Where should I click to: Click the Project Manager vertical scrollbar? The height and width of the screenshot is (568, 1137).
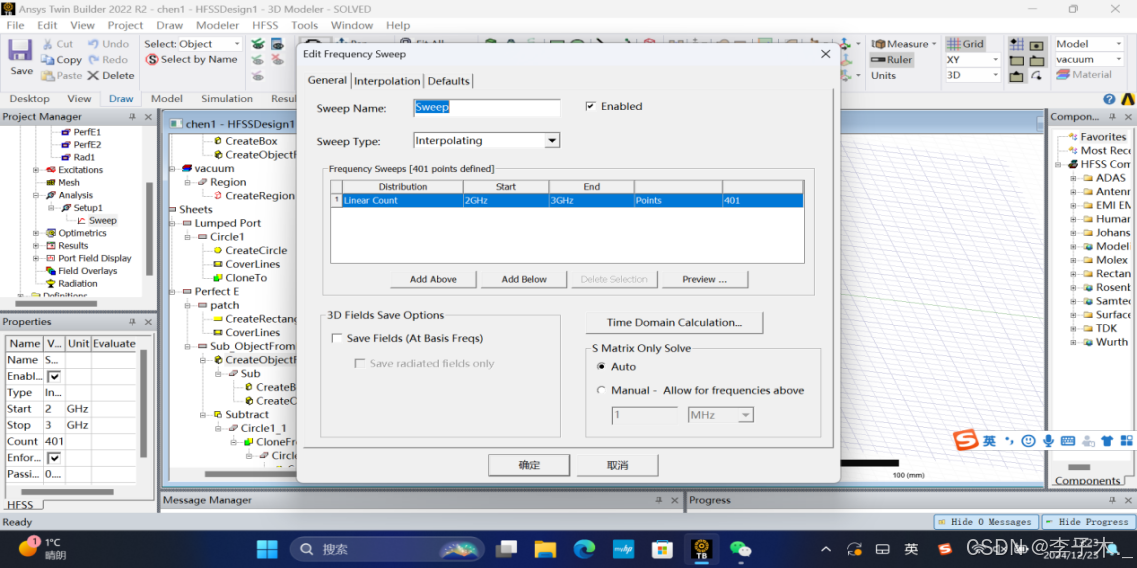[x=149, y=229]
